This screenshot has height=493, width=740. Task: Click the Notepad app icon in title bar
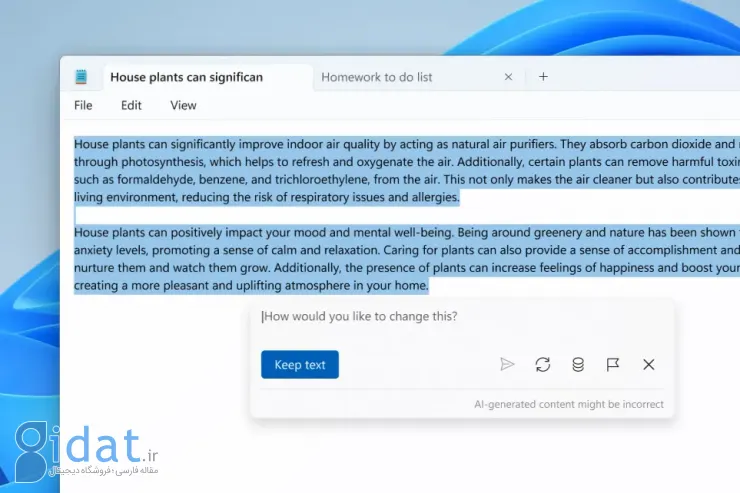(x=81, y=77)
